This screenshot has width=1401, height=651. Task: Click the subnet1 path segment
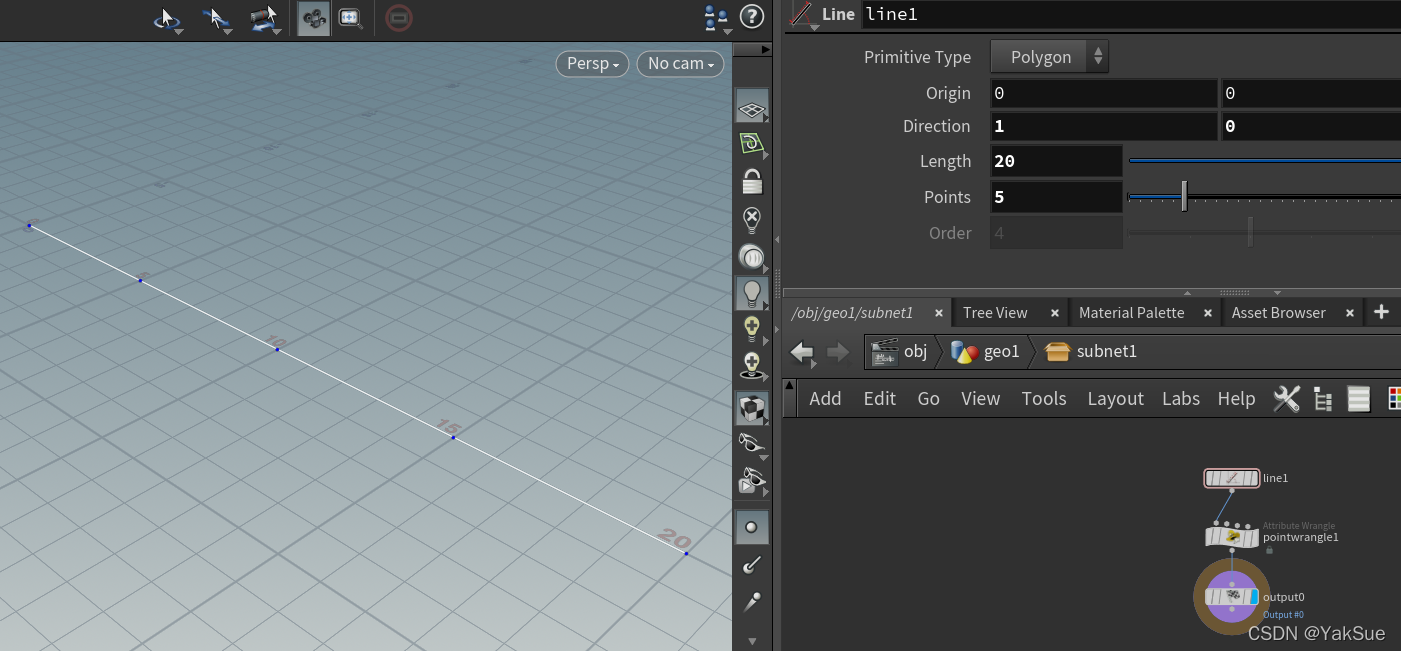click(x=1091, y=352)
